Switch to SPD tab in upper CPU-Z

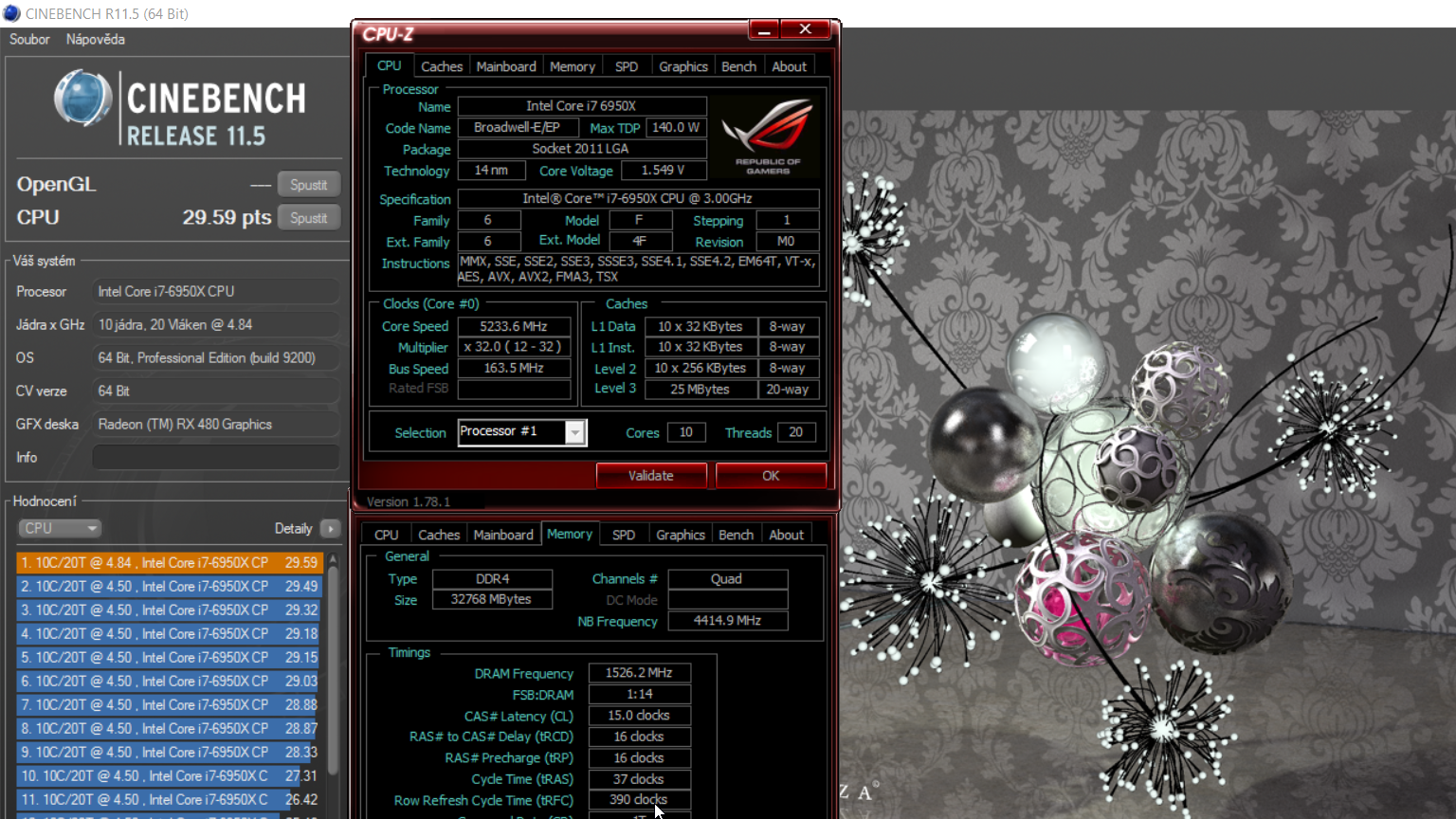point(627,66)
